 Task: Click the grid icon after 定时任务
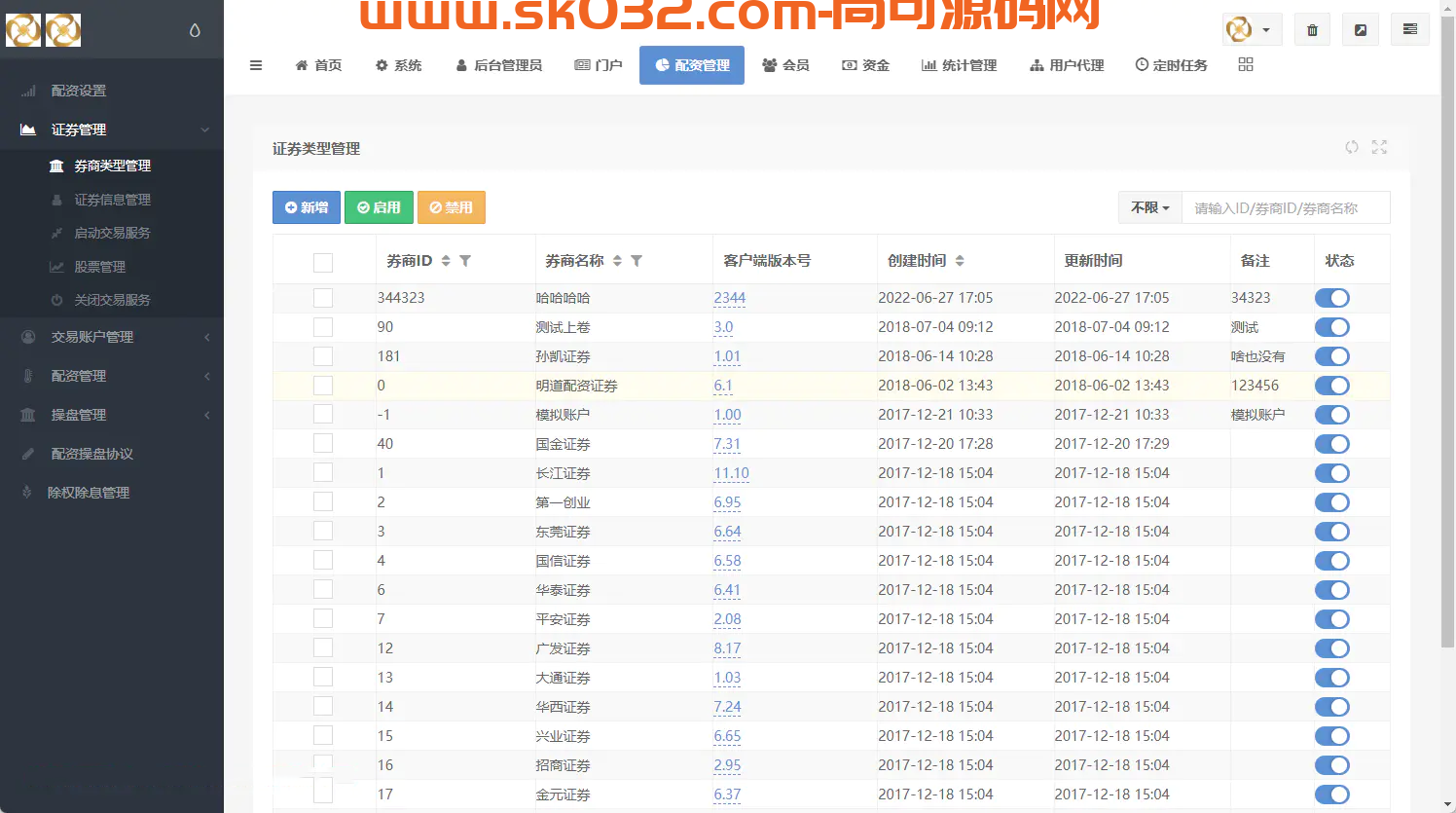(x=1246, y=64)
